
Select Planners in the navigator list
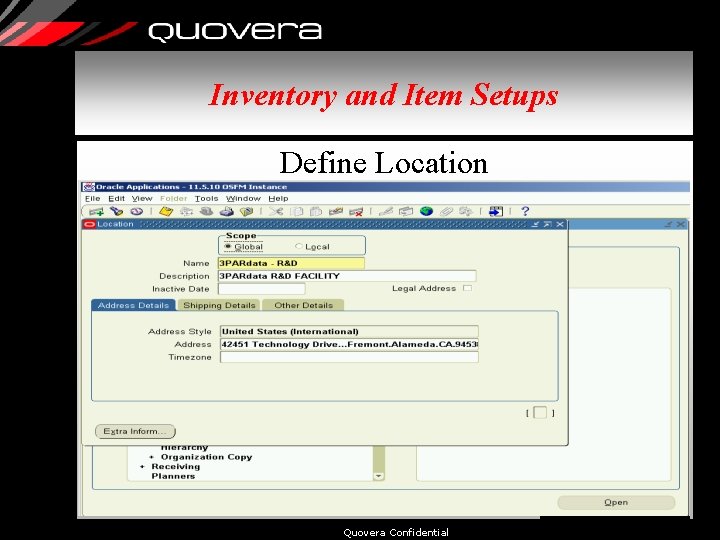173,476
